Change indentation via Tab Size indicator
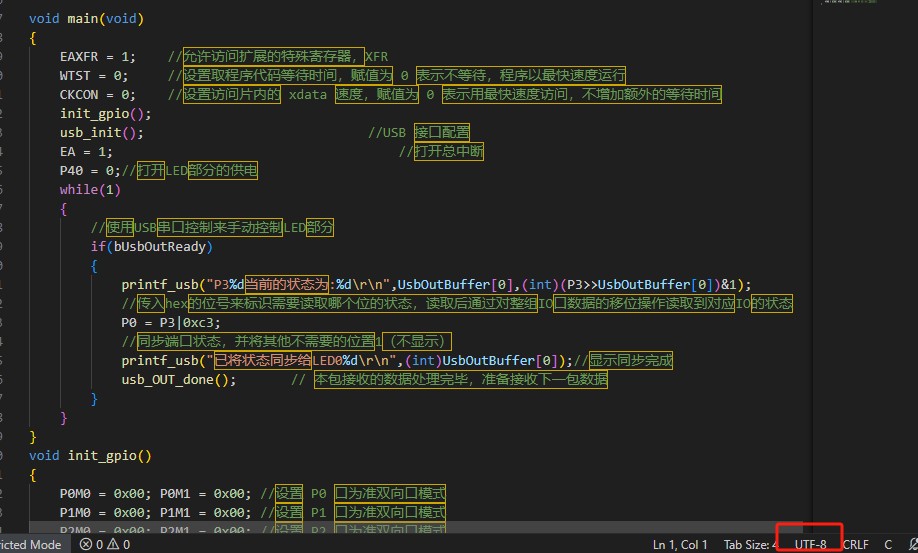This screenshot has height=553, width=918. pyautogui.click(x=749, y=544)
